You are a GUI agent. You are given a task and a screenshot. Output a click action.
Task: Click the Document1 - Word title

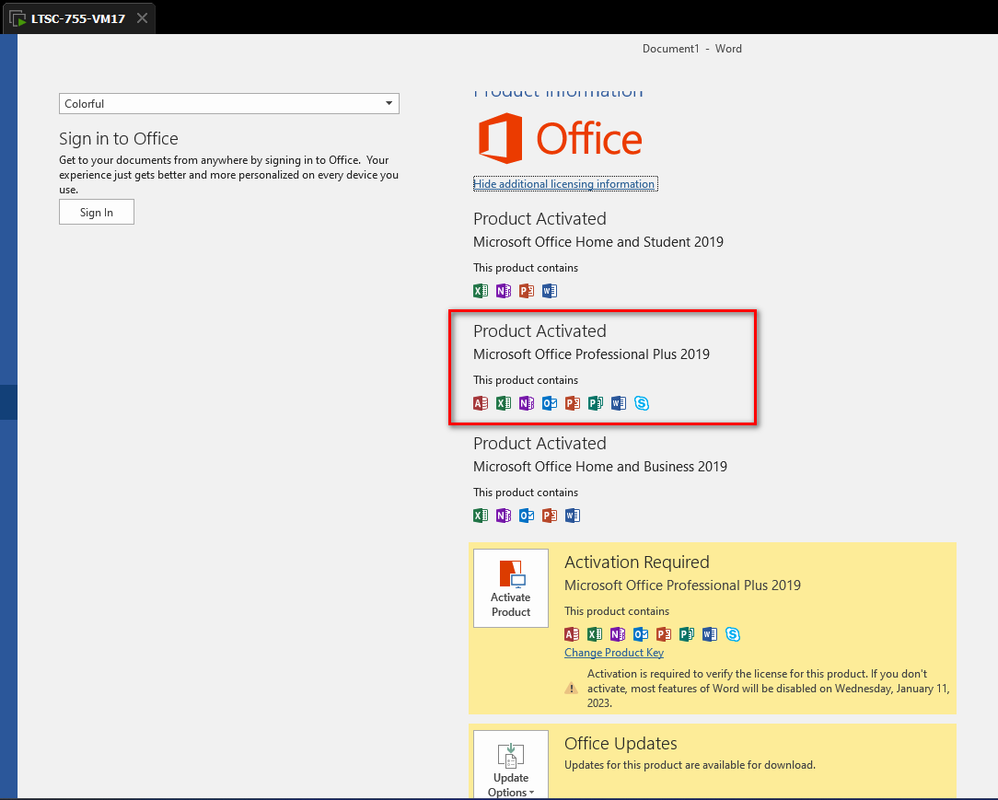pyautogui.click(x=692, y=48)
